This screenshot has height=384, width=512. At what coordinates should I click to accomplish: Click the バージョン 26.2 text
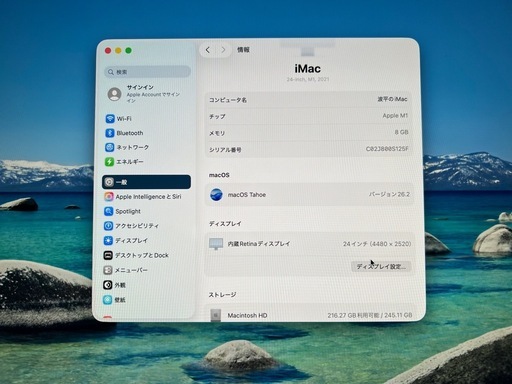tap(389, 194)
